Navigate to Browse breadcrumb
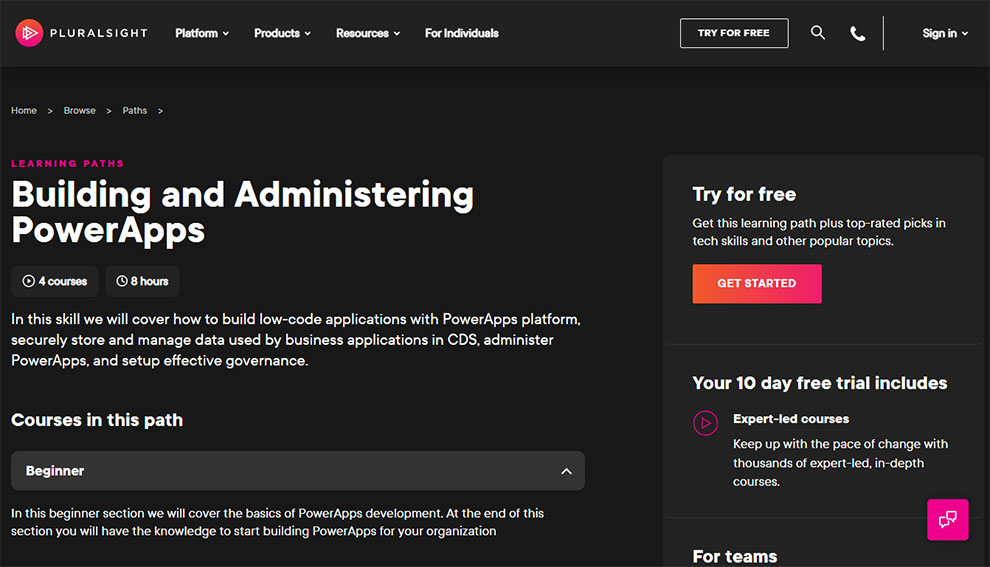This screenshot has height=567, width=990. (80, 110)
